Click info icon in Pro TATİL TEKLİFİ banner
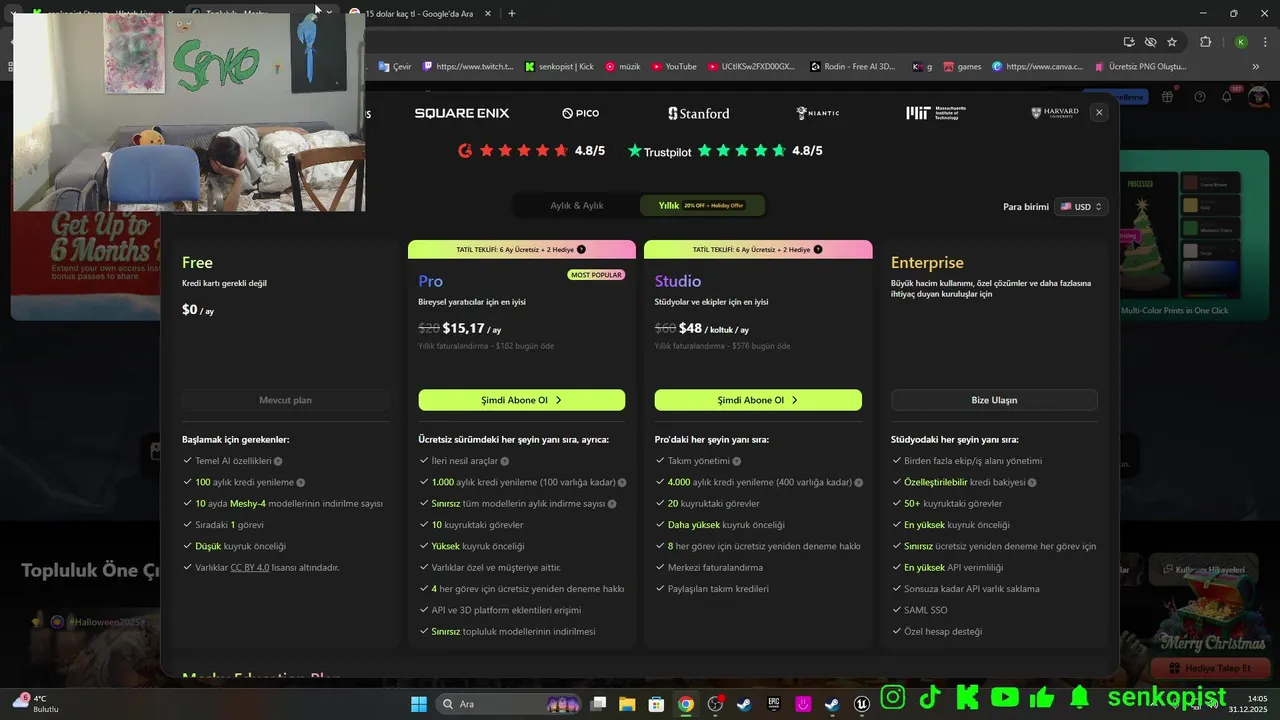Viewport: 1280px width, 720px height. click(581, 249)
